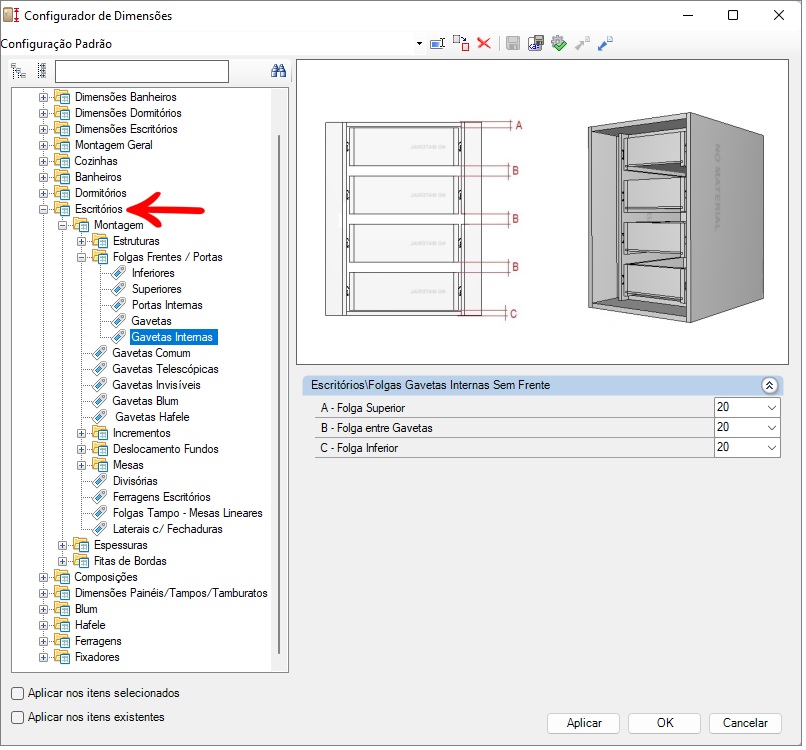Expand the Dimensões Banheiros tree node
This screenshot has height=750, width=806.
(43, 97)
